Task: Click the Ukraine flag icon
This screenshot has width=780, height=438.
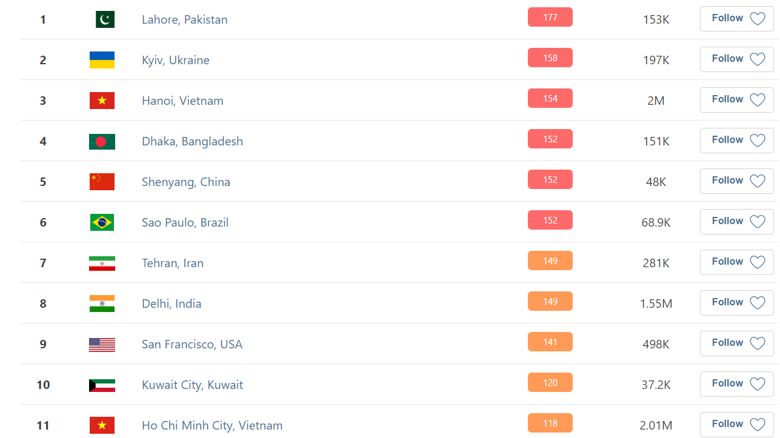Action: tap(102, 60)
